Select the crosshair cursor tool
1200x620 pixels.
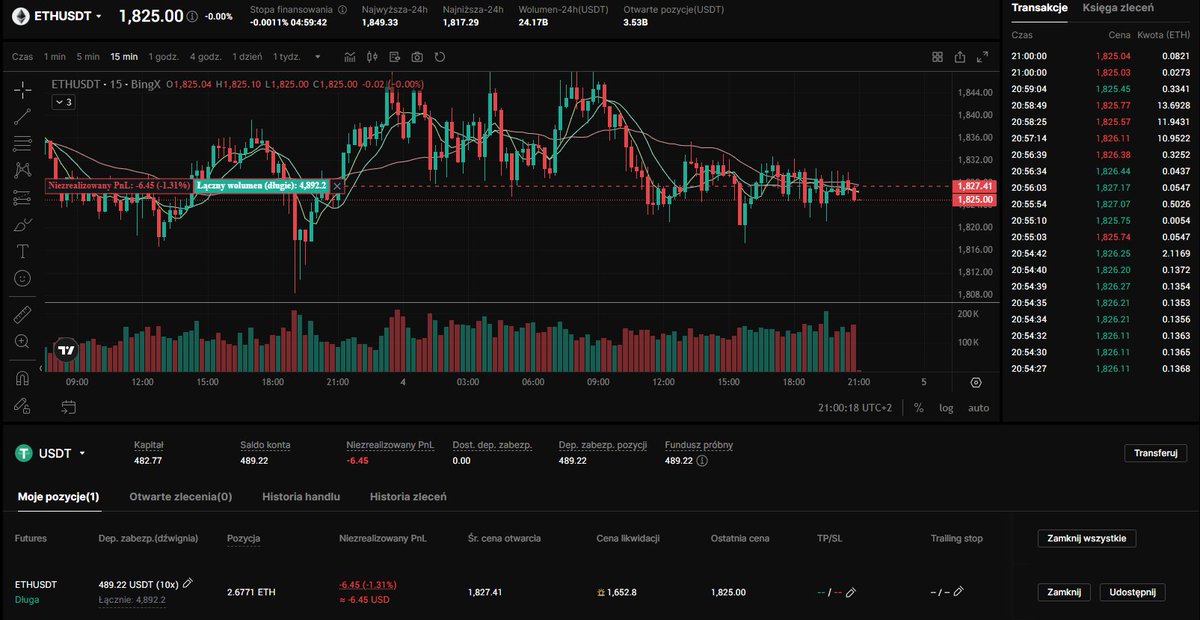pos(22,90)
